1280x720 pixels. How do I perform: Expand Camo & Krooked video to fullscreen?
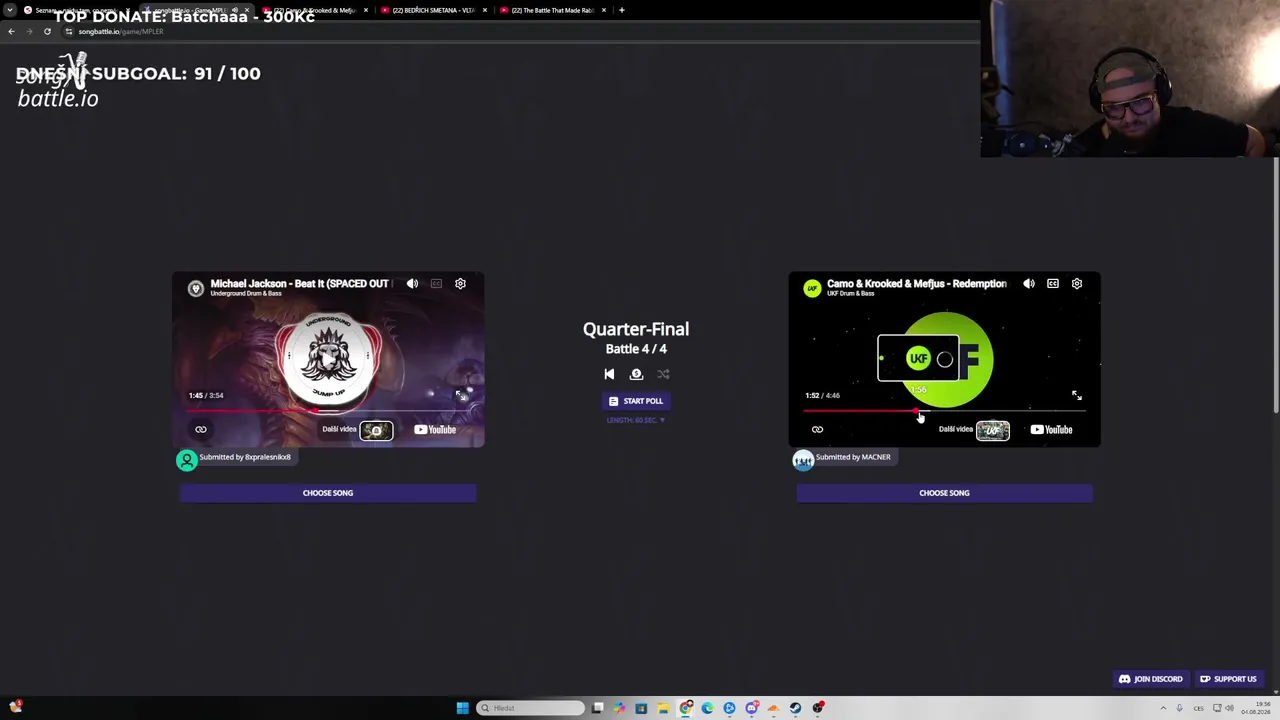(1077, 396)
